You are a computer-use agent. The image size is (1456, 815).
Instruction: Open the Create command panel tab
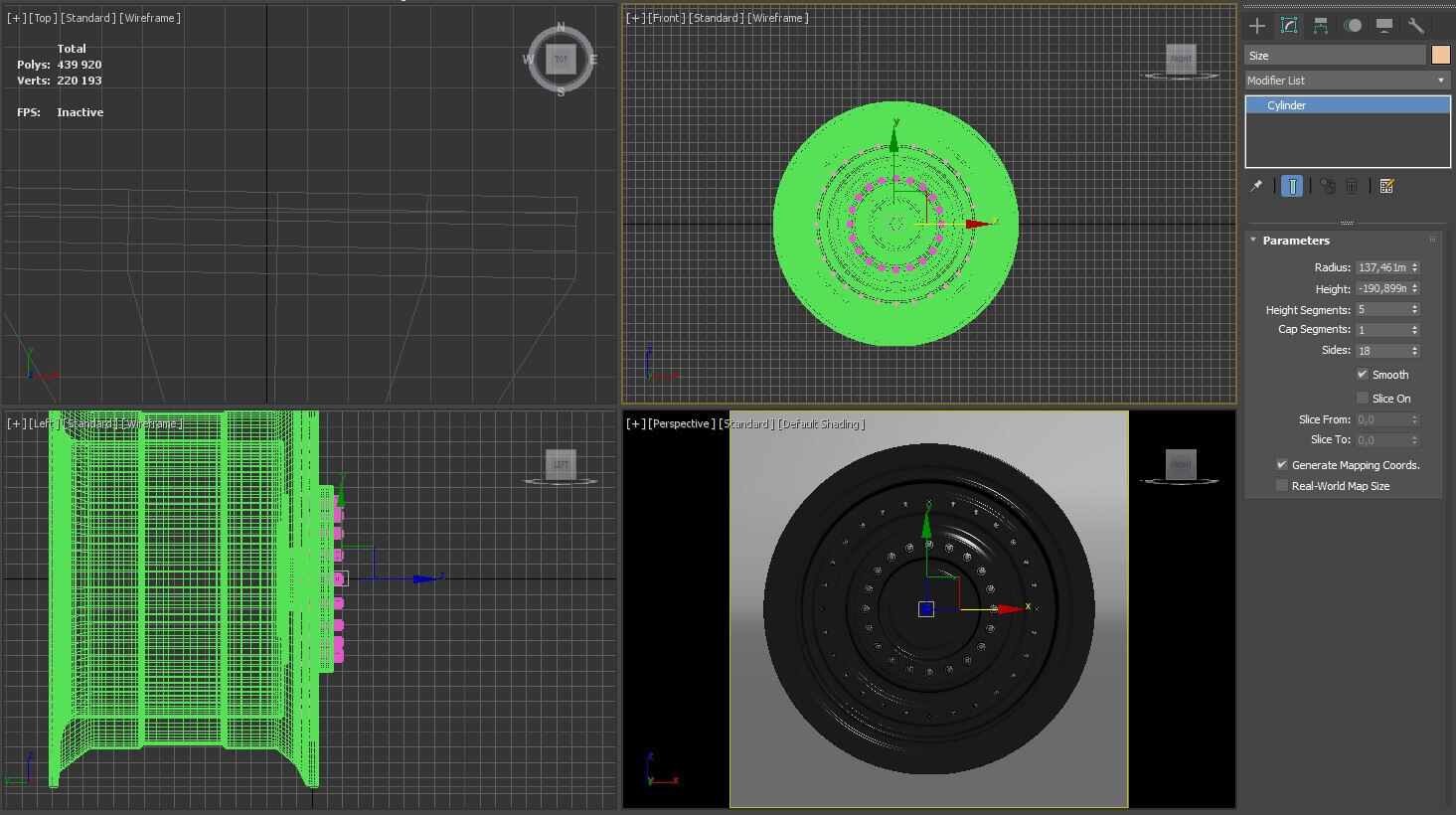point(1257,26)
